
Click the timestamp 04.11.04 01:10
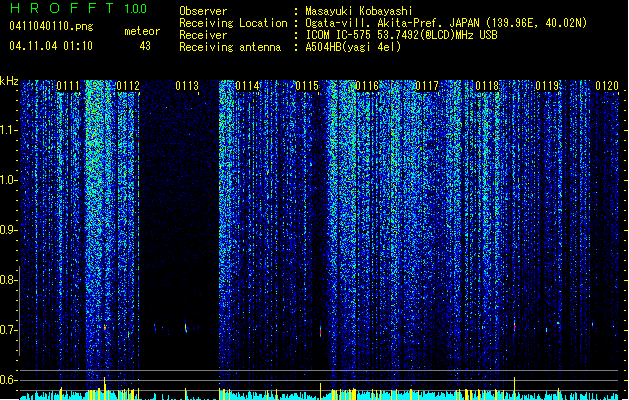point(51,45)
